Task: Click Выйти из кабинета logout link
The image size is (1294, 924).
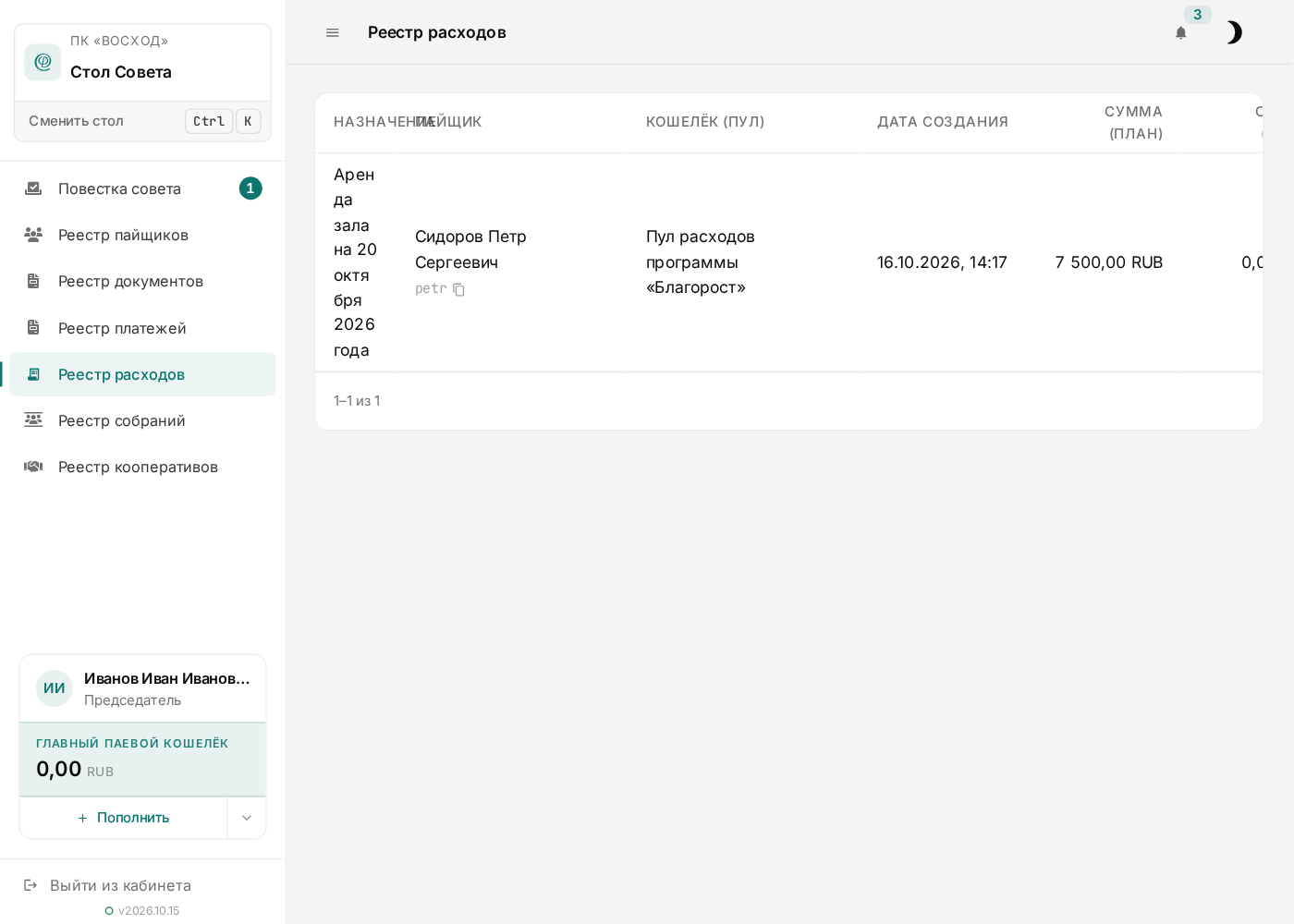Action: point(108,885)
